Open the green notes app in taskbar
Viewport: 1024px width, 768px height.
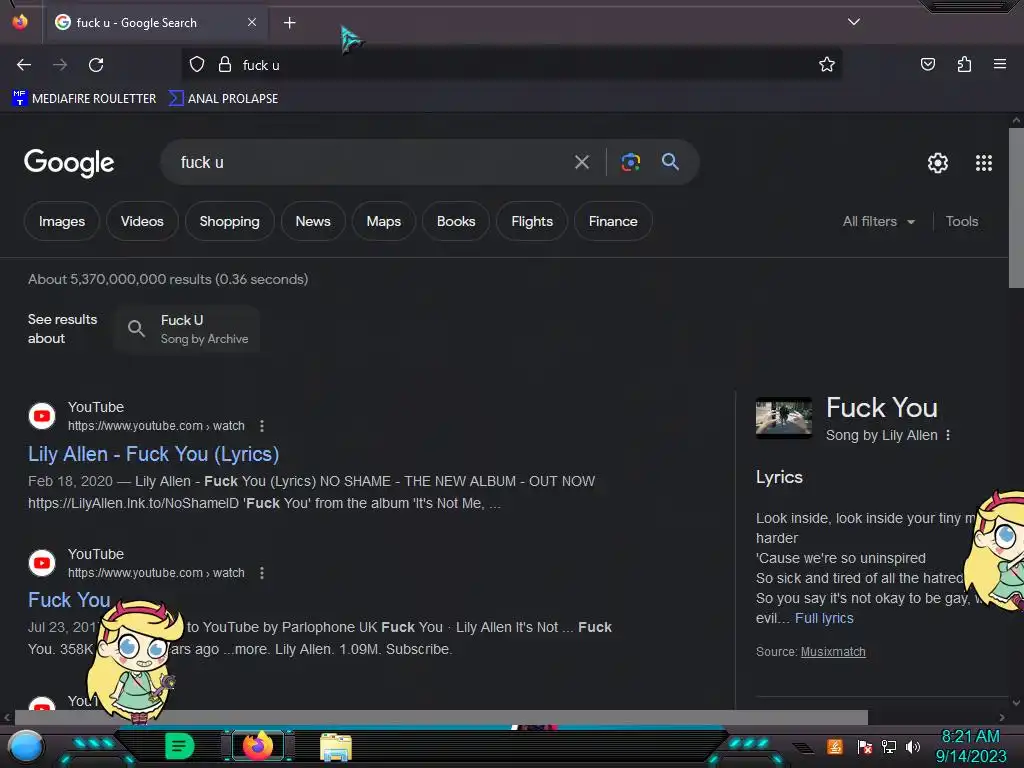179,746
